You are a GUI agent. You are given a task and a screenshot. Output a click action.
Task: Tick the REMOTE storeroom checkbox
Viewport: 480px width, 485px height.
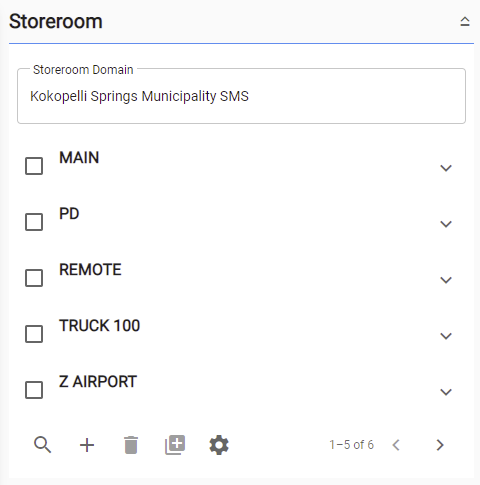34,278
